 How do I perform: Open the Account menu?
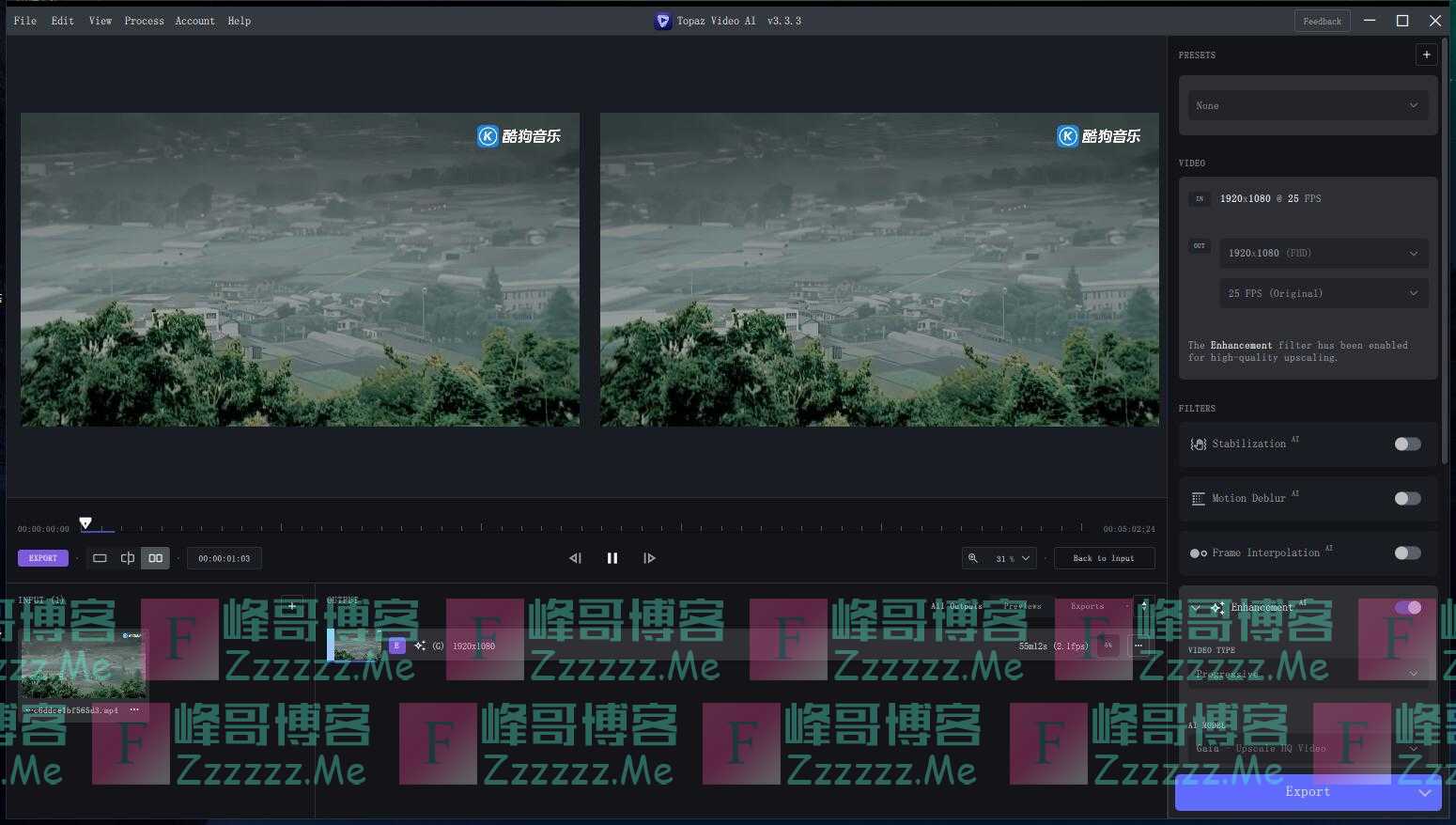(194, 21)
